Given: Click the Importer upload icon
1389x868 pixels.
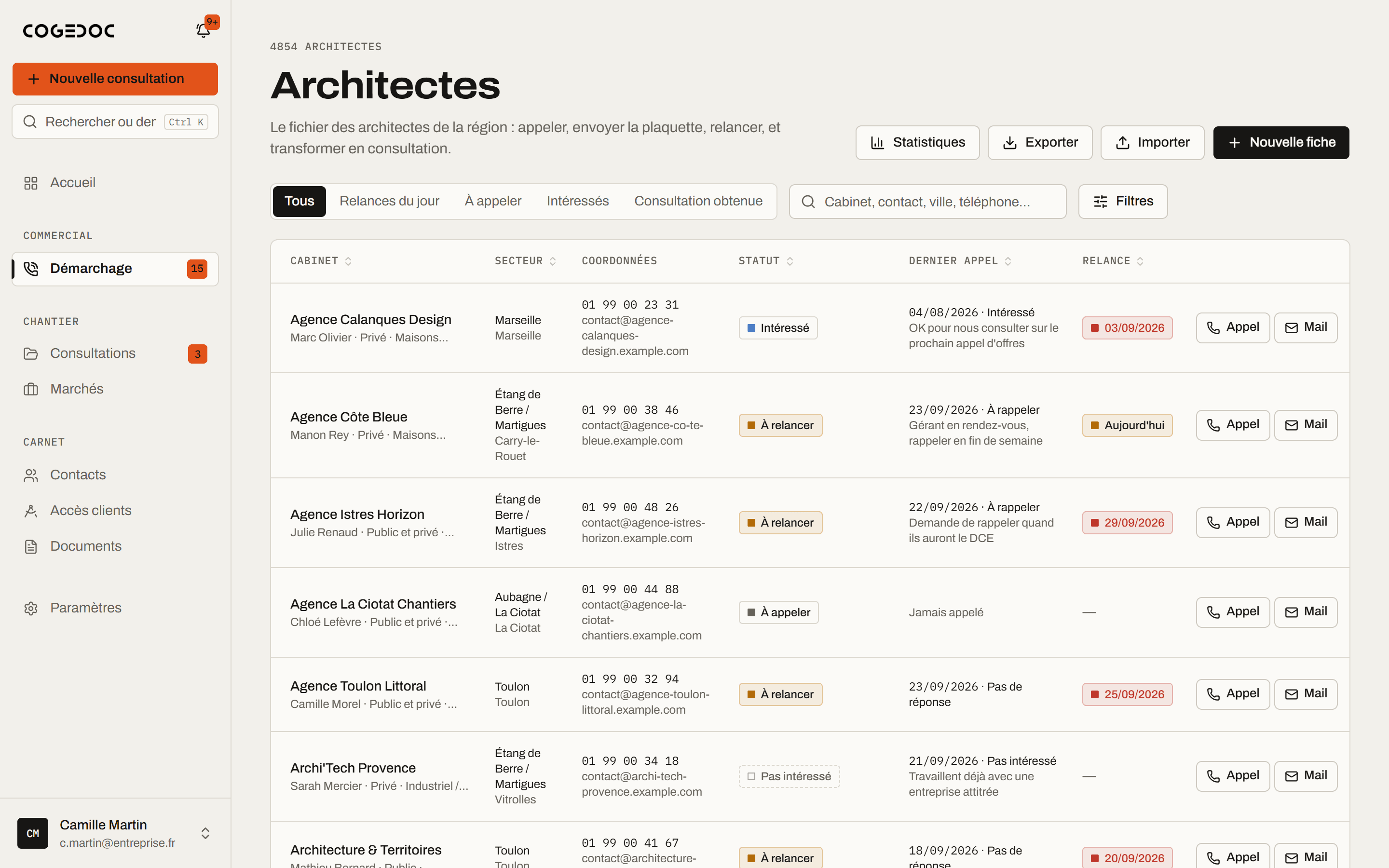Looking at the screenshot, I should click(x=1123, y=143).
